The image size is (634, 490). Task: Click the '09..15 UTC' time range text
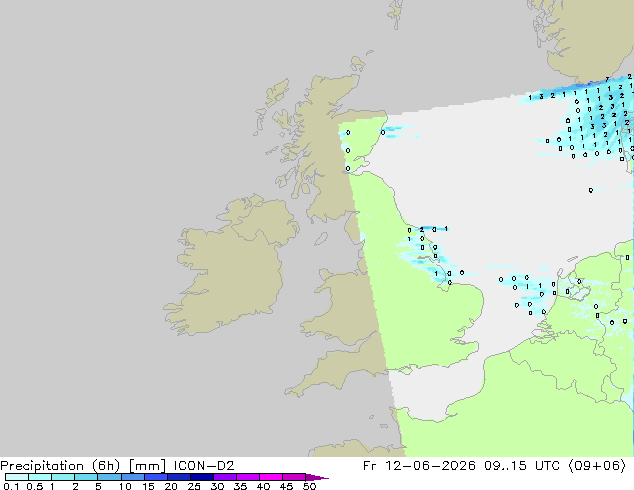click(x=522, y=466)
